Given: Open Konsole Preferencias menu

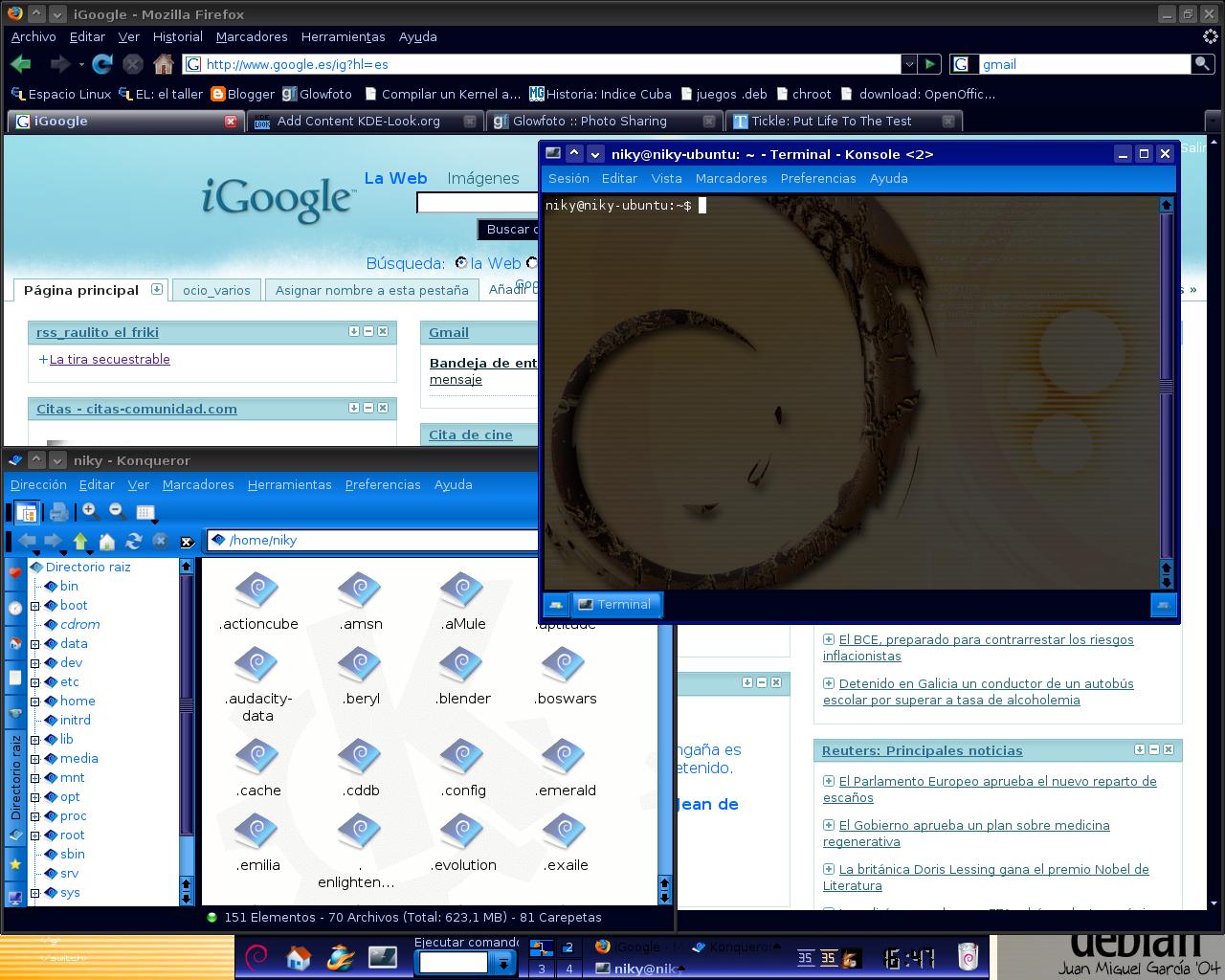Looking at the screenshot, I should coord(818,178).
